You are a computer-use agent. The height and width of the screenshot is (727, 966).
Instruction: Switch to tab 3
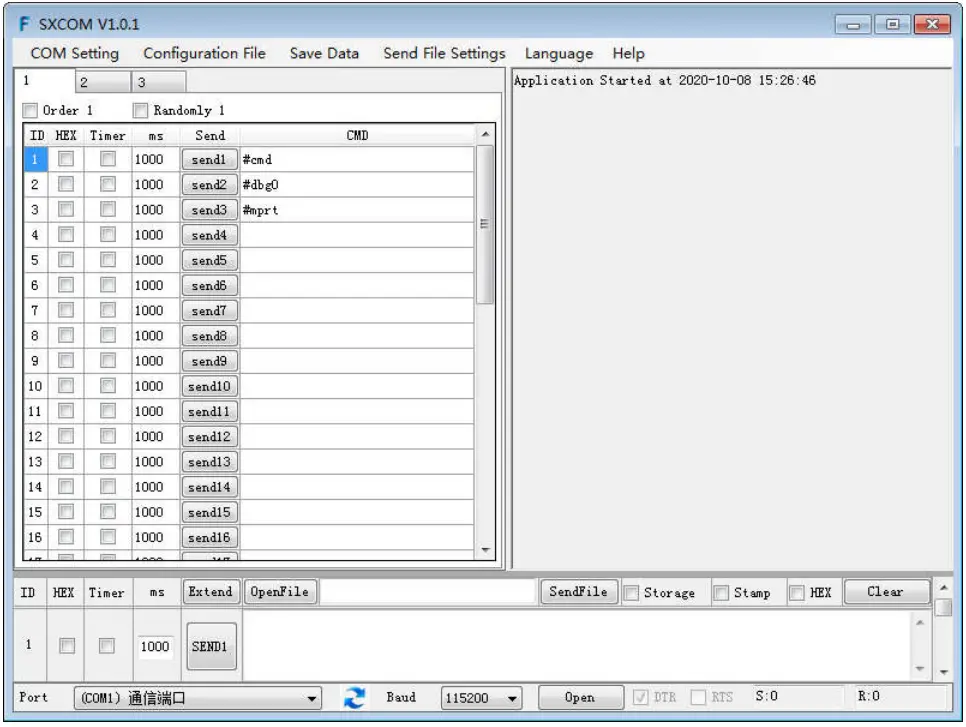(x=157, y=82)
